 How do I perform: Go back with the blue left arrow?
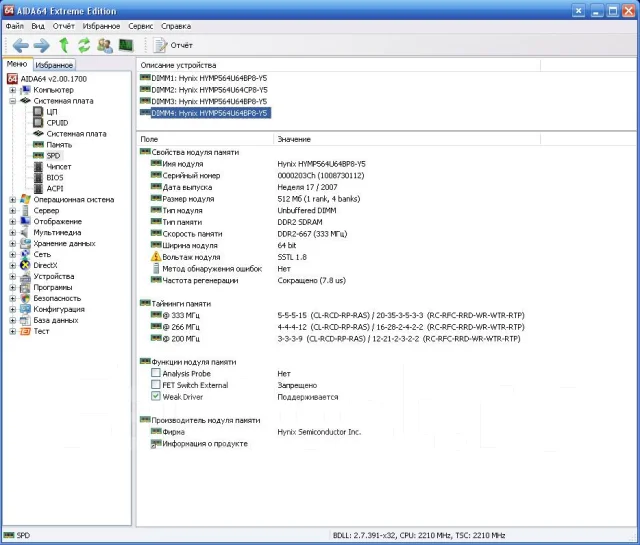(x=20, y=45)
